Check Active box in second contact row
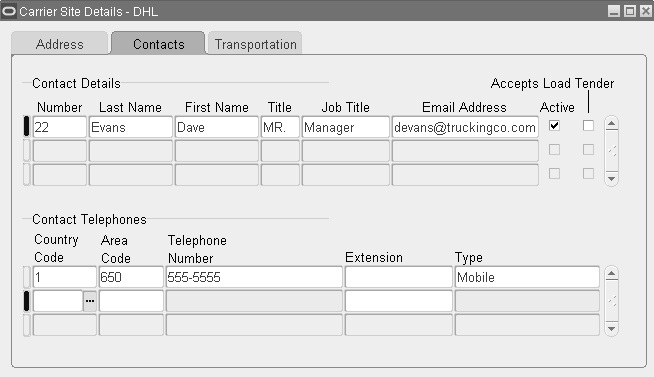The width and height of the screenshot is (654, 377). pyautogui.click(x=554, y=150)
